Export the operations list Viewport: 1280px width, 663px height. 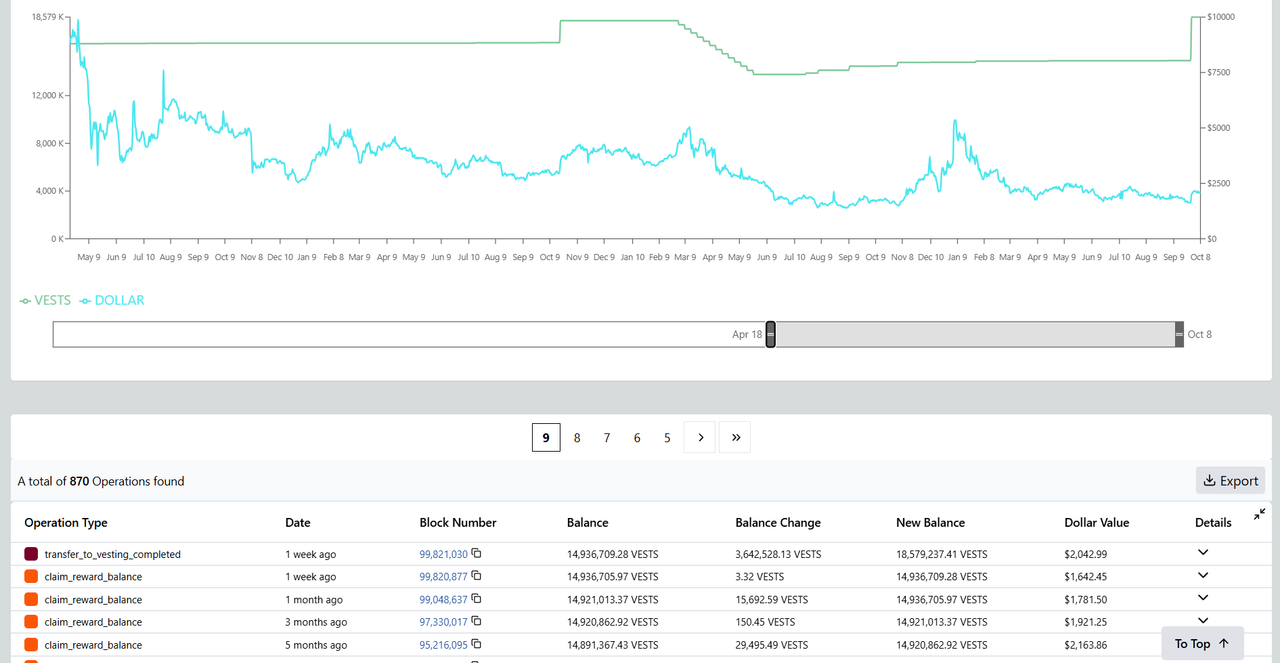point(1230,481)
